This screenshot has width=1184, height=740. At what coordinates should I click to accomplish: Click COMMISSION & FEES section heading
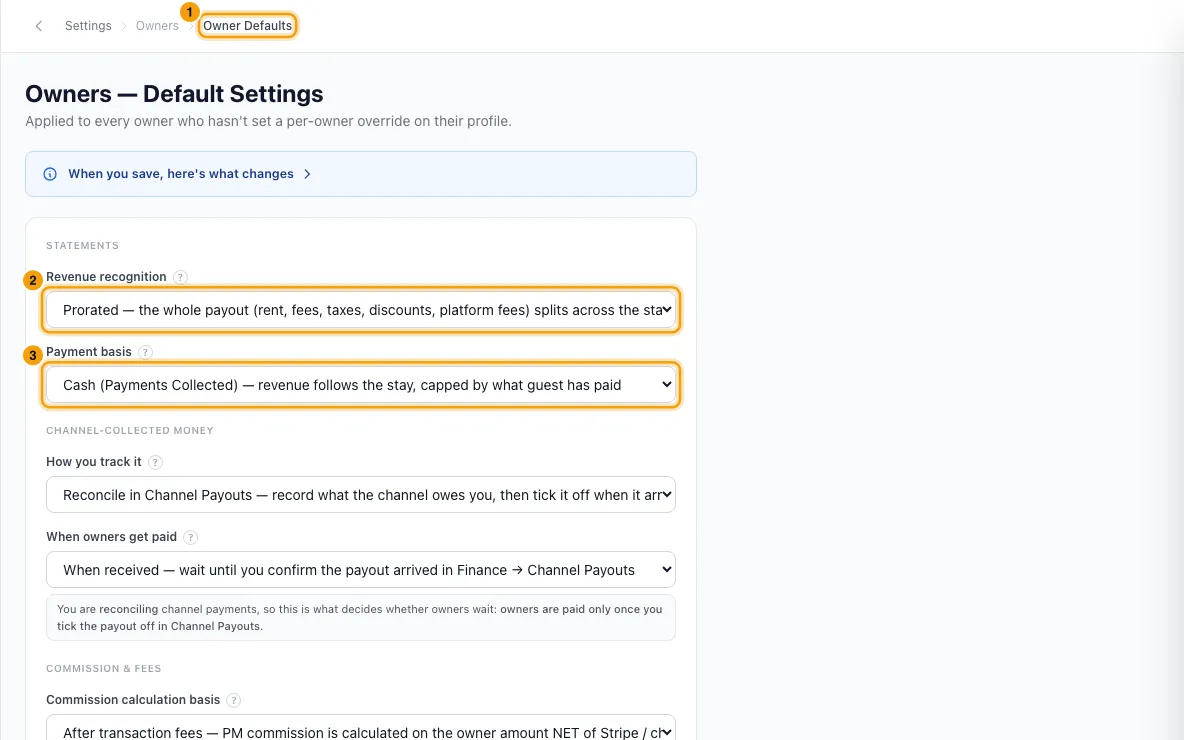103,668
